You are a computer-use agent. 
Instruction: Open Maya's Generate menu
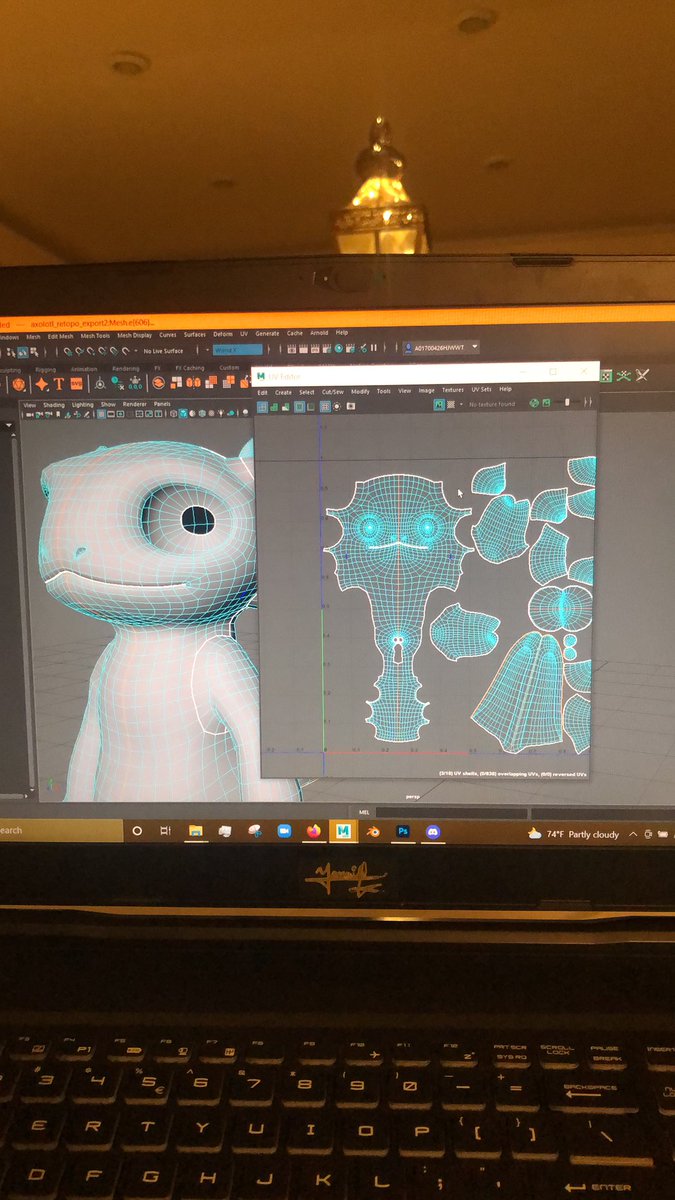pos(267,334)
